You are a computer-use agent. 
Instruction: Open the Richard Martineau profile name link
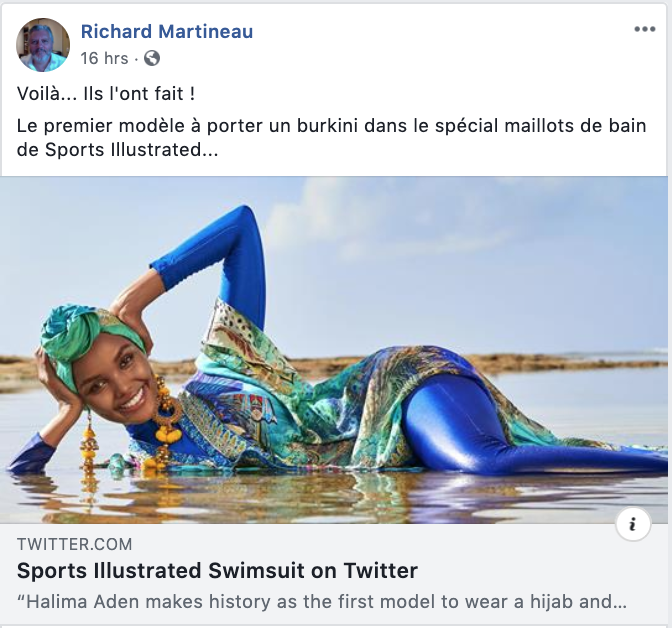(167, 32)
